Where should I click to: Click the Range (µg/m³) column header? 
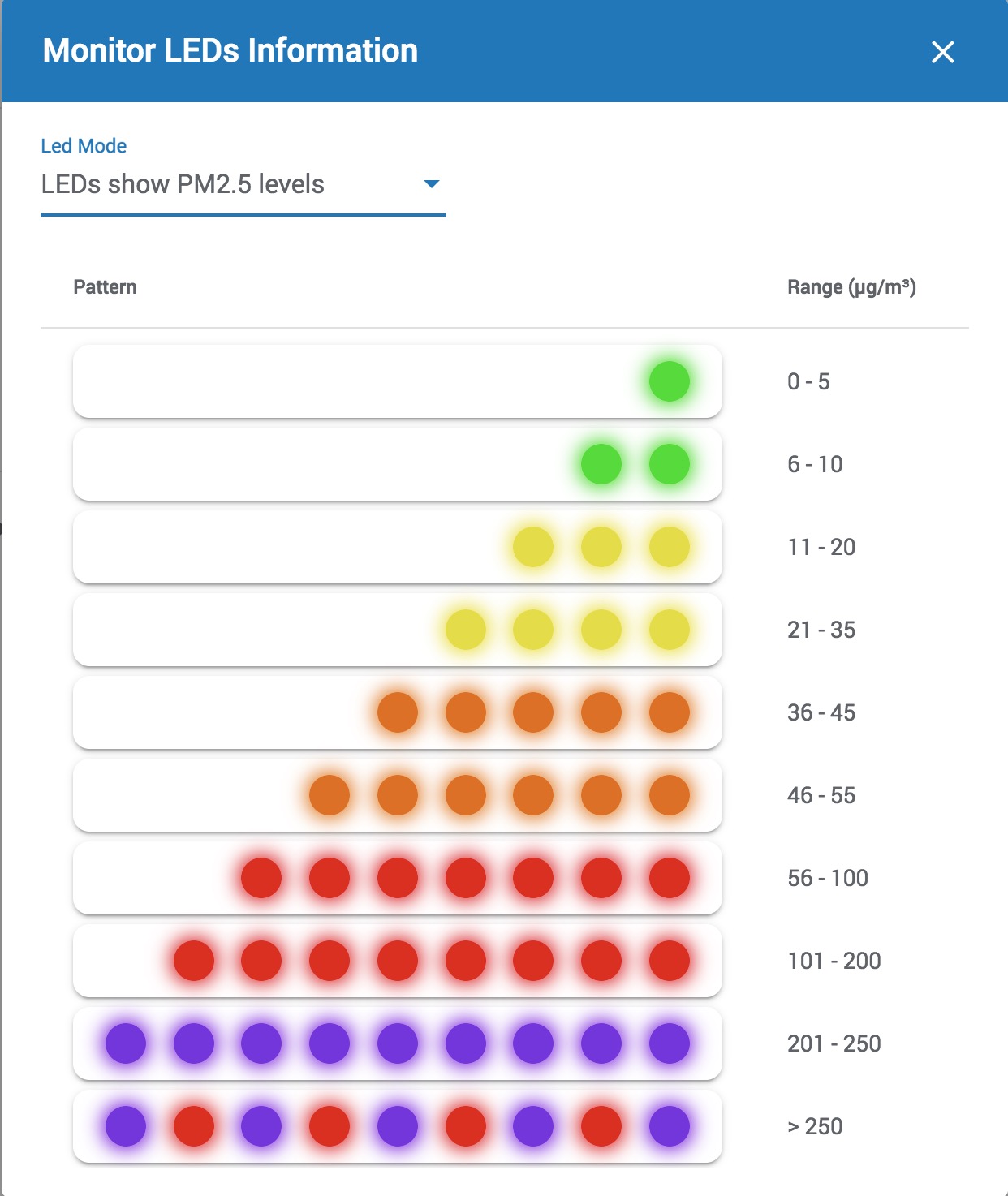851,287
